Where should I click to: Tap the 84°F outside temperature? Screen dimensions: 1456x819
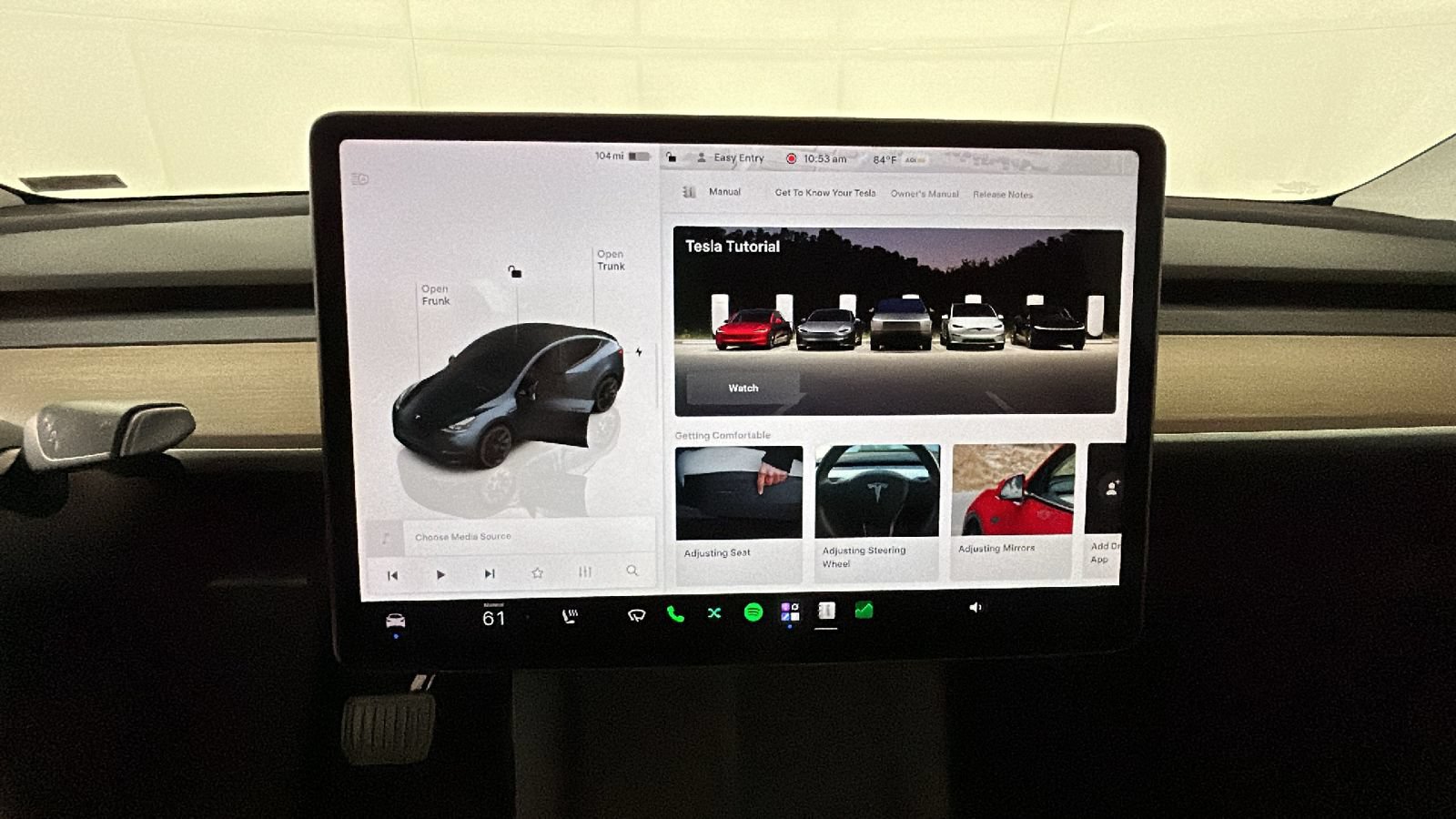pyautogui.click(x=885, y=159)
